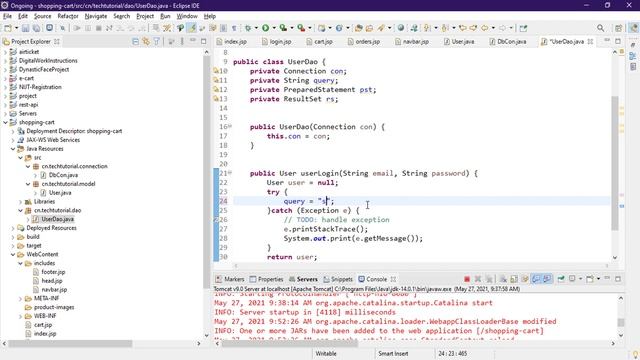Collapse the shopping-cart project node
Viewport: 640px width, 360px height.
point(5,122)
